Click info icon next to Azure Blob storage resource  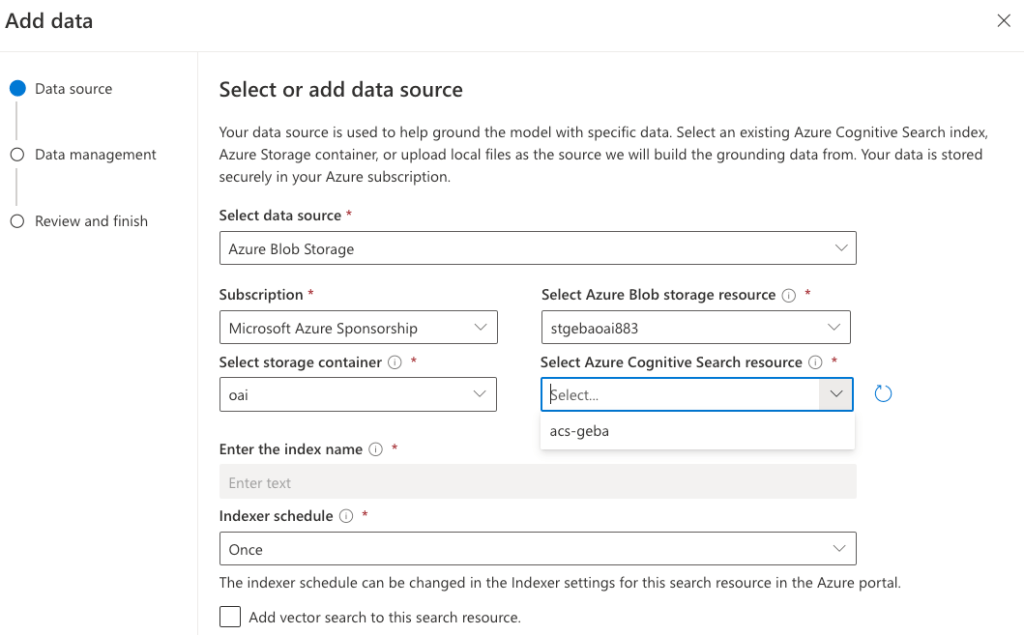coord(789,295)
